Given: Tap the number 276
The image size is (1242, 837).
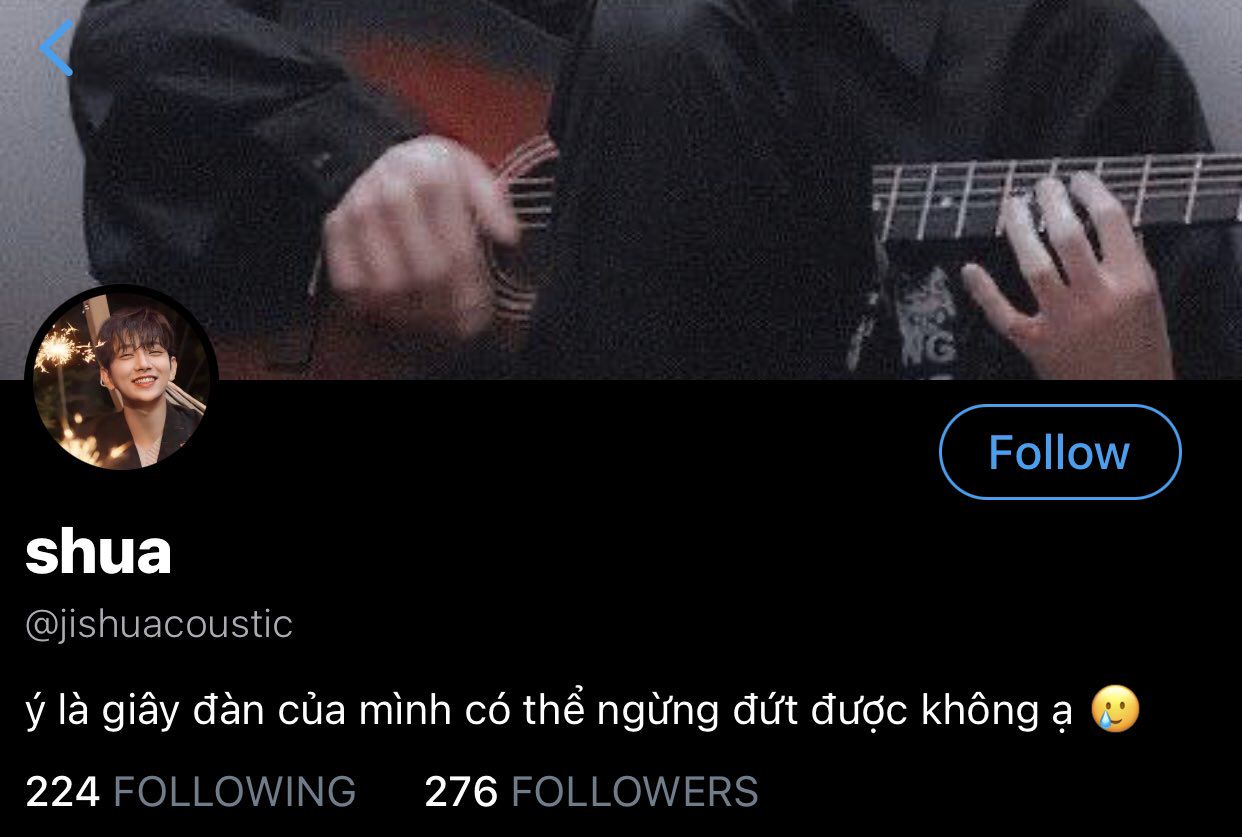Looking at the screenshot, I should (x=461, y=792).
